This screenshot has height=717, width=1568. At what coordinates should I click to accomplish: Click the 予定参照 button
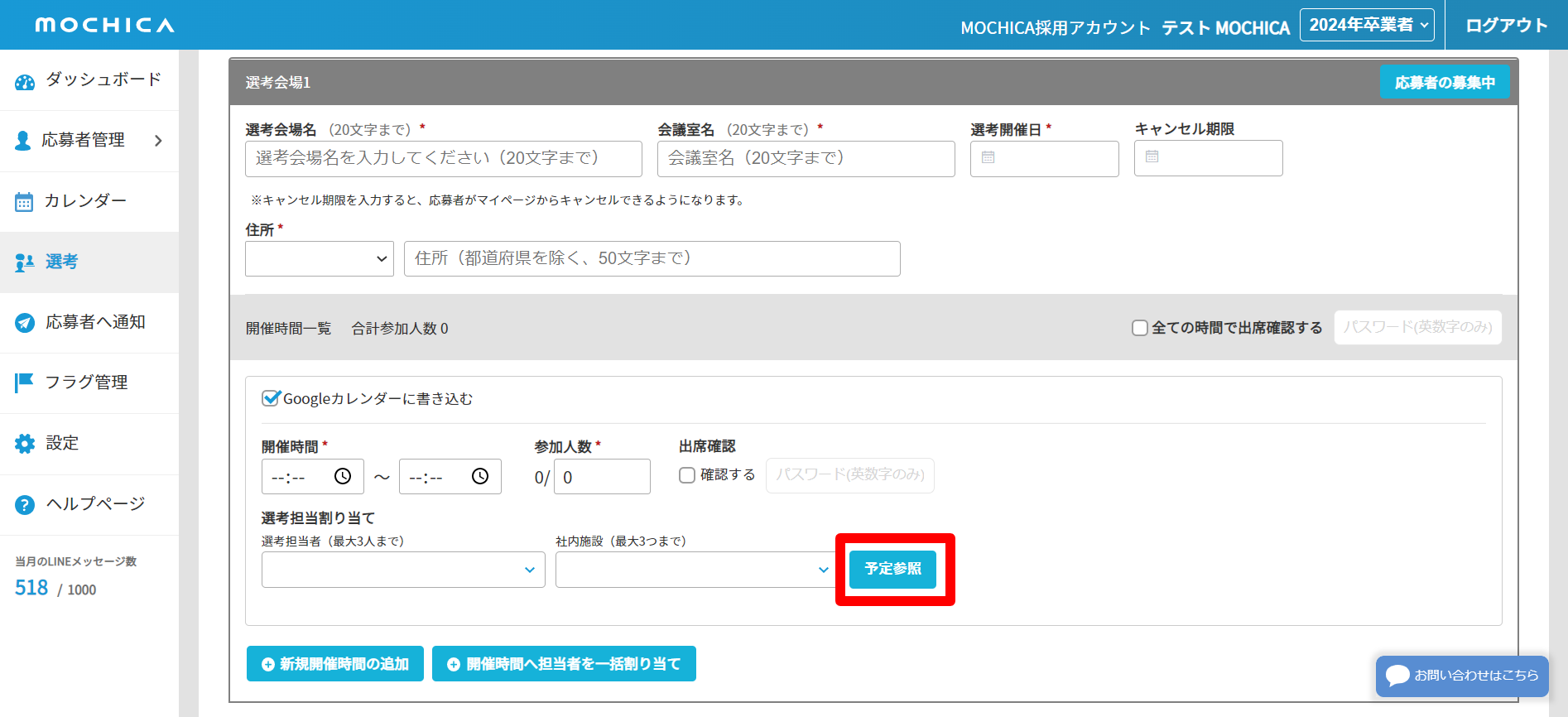pyautogui.click(x=892, y=569)
